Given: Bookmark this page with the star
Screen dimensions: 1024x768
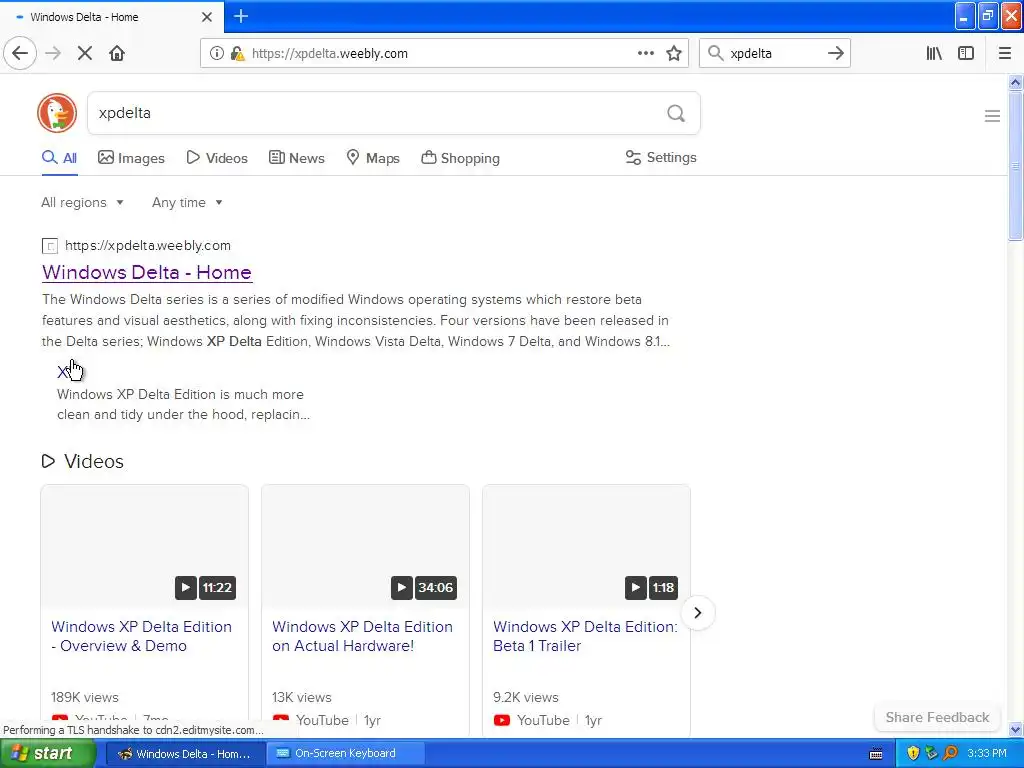Looking at the screenshot, I should pos(674,54).
